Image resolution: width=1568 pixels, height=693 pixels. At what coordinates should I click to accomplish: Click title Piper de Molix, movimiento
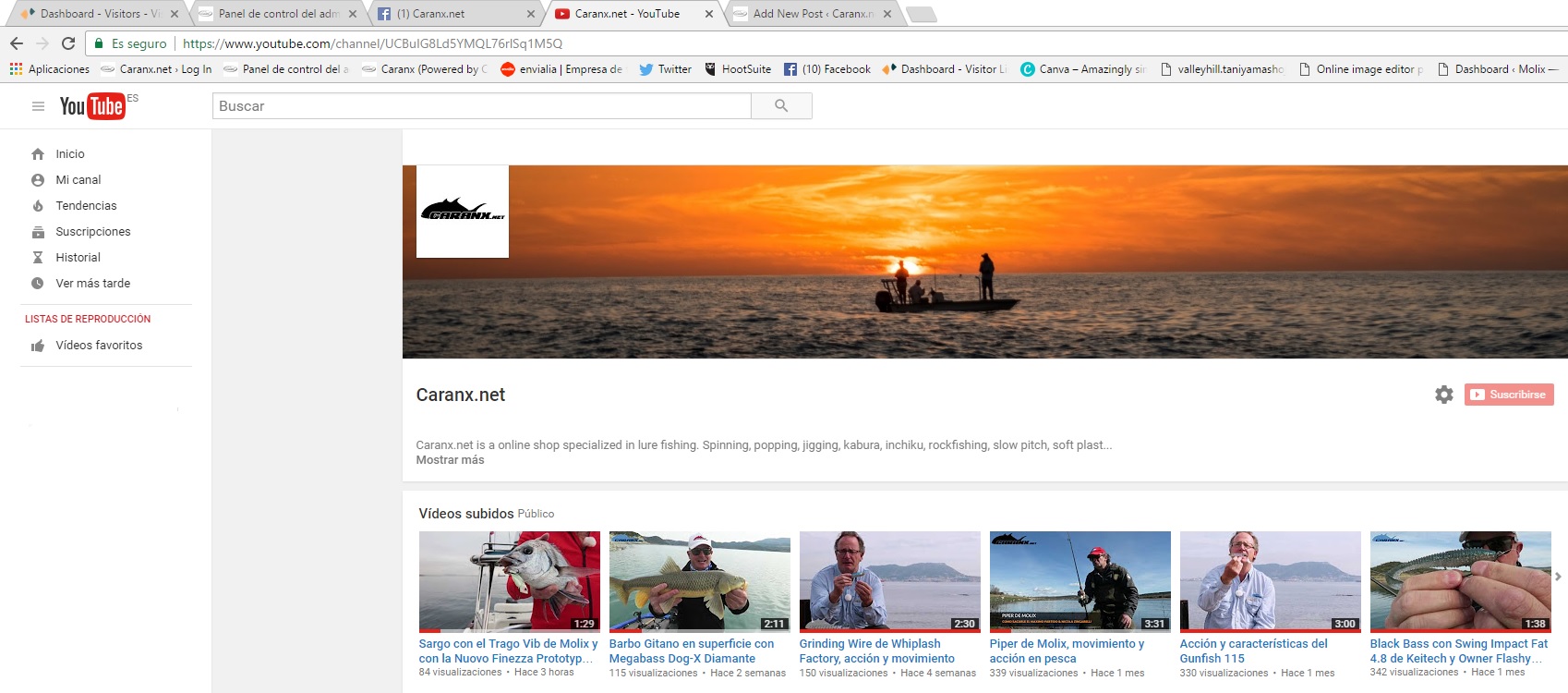point(1067,651)
